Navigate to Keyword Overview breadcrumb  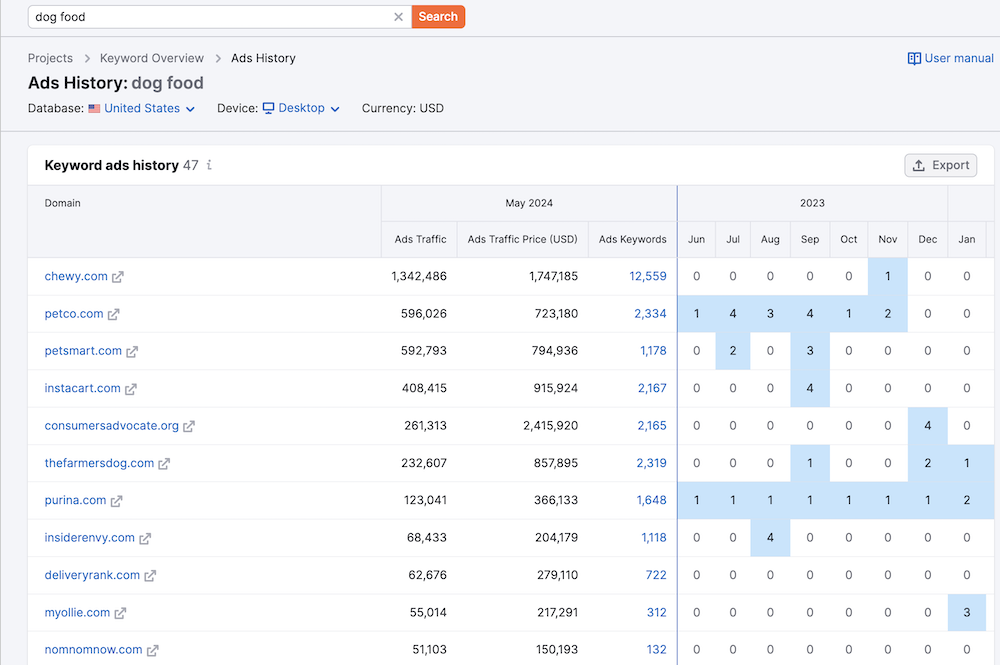pos(152,58)
